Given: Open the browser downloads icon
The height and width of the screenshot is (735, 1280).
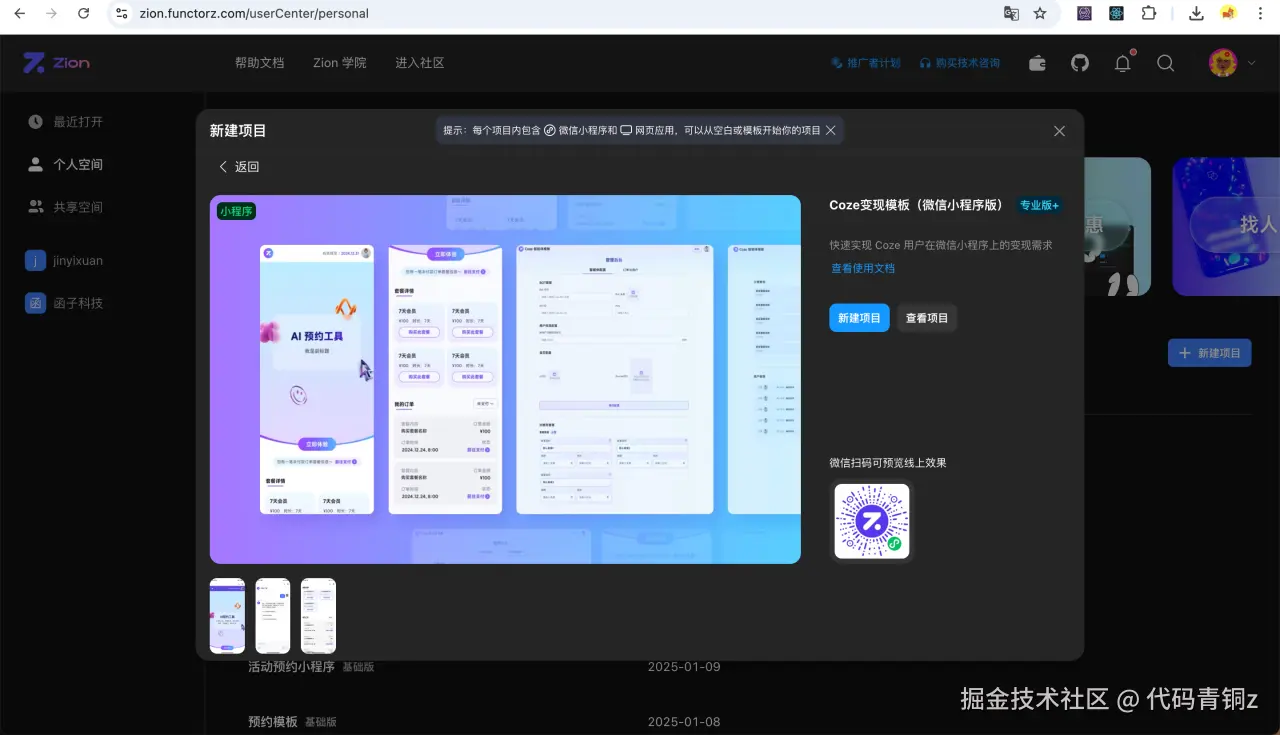Looking at the screenshot, I should pos(1196,14).
